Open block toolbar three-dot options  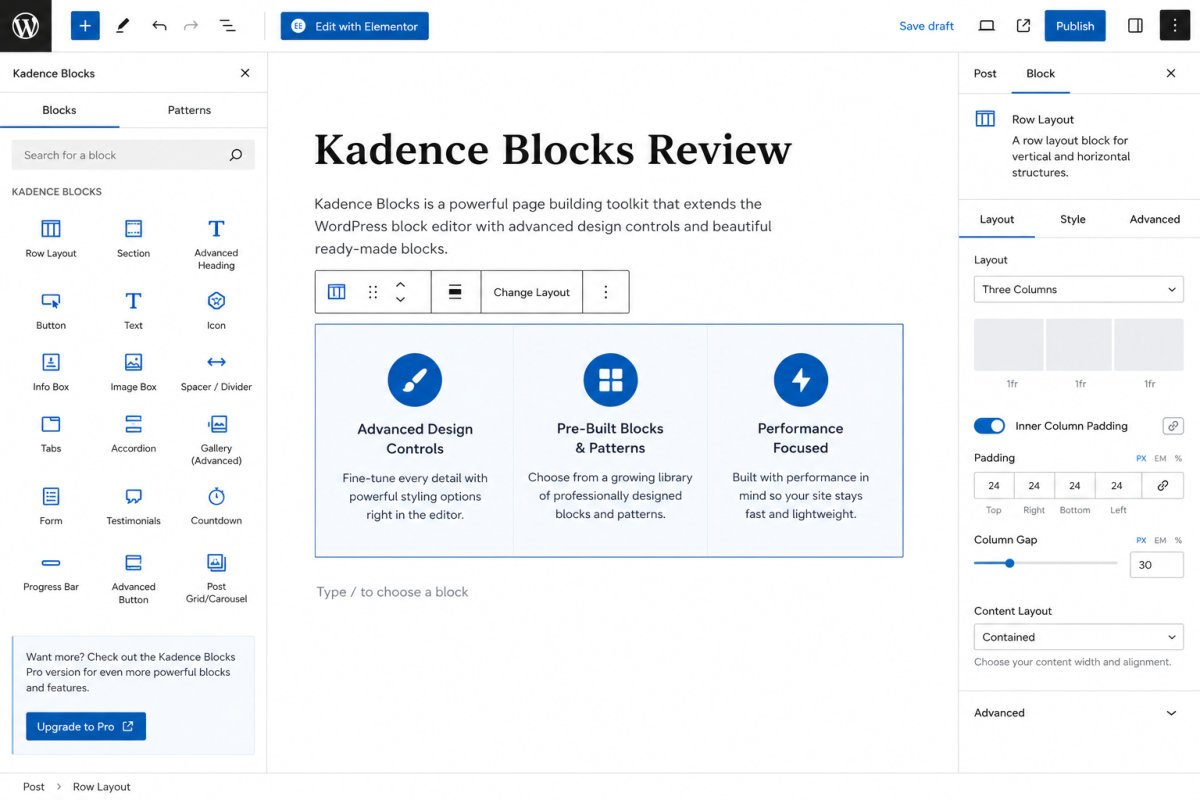click(605, 292)
